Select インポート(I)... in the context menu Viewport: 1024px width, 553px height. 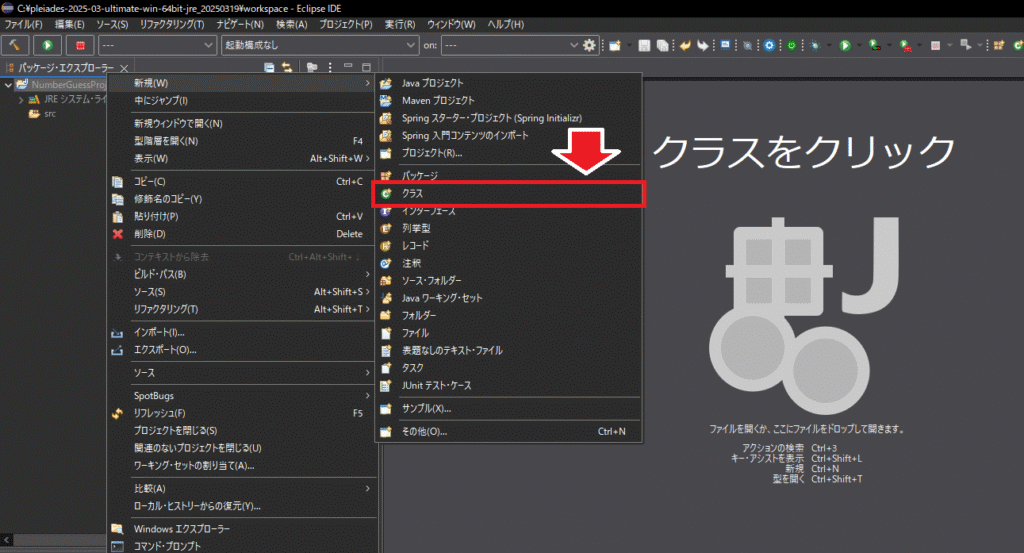coord(241,332)
